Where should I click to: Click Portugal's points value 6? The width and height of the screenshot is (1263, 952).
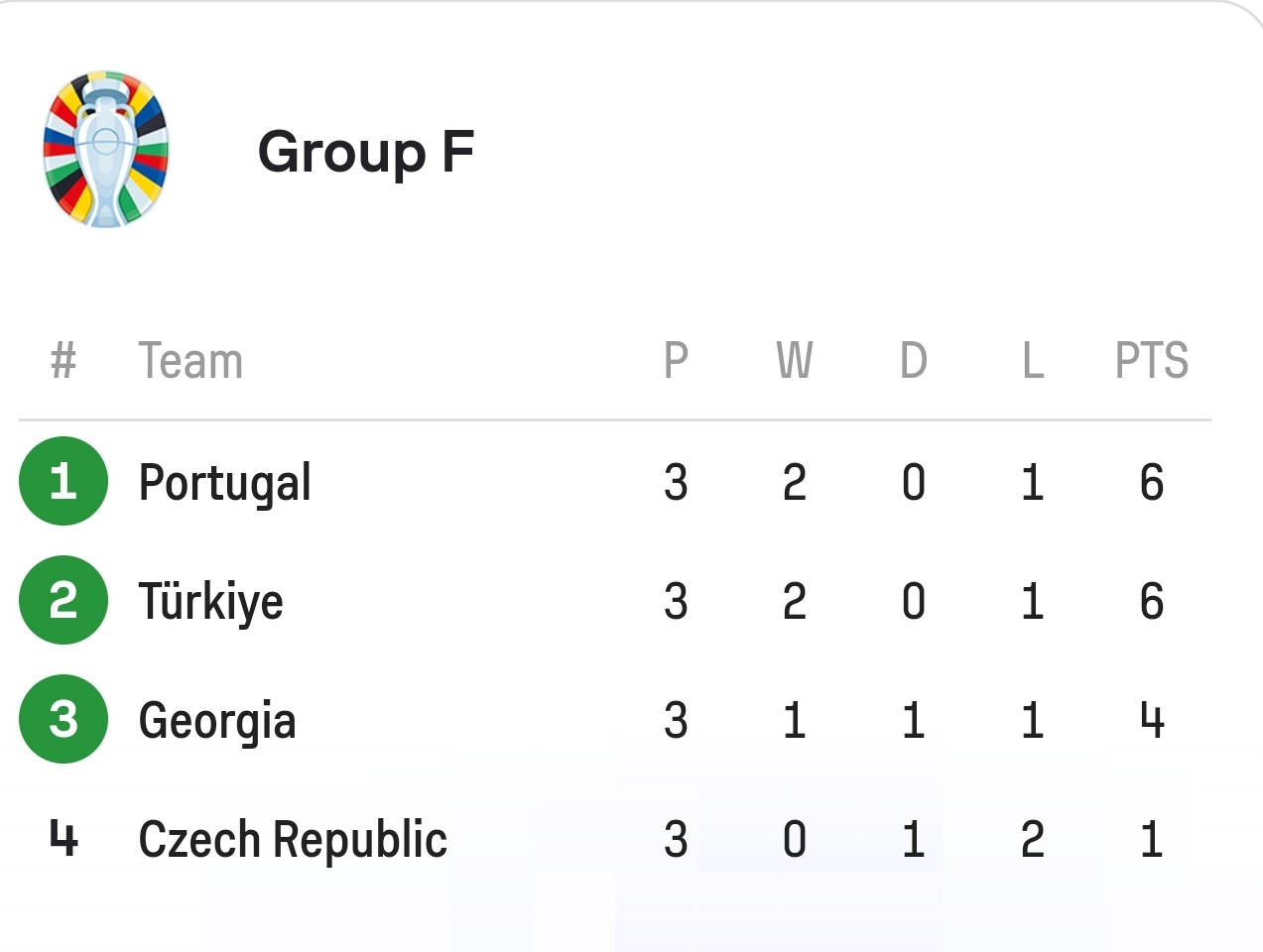tap(1152, 483)
